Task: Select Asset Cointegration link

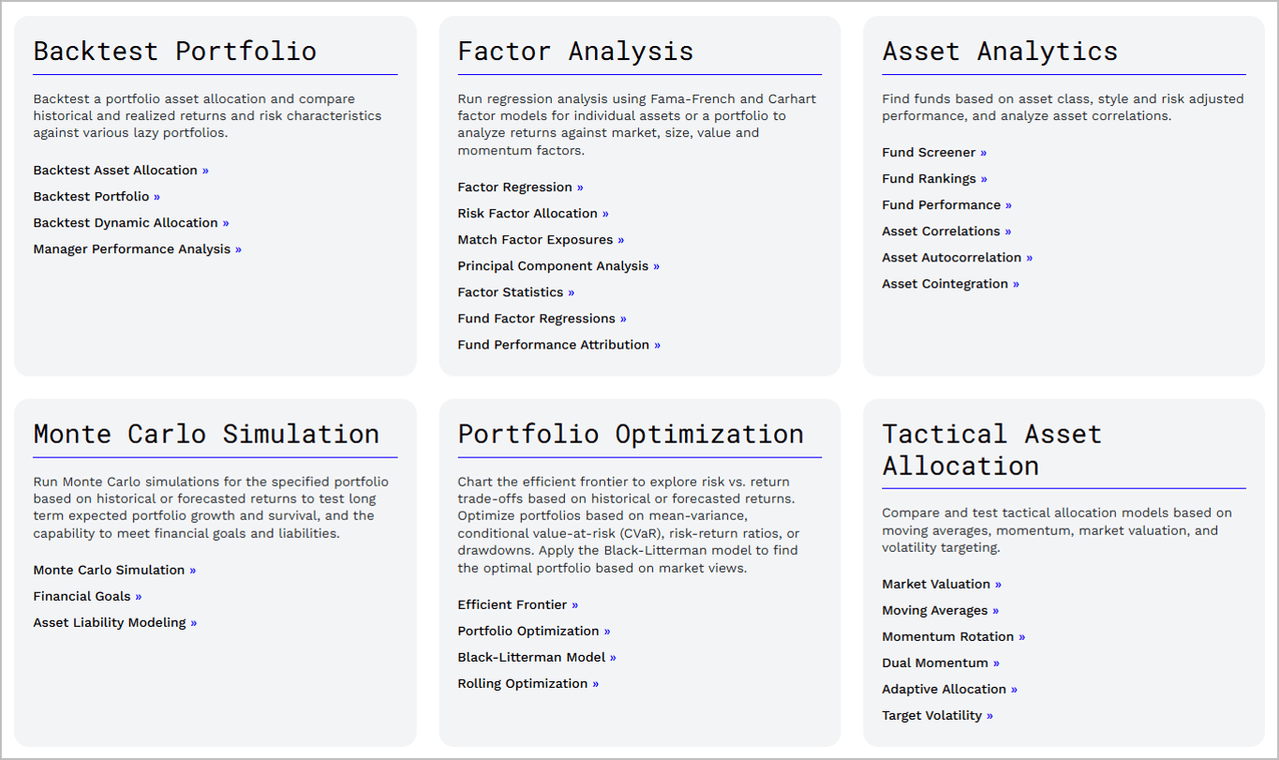Action: (950, 283)
